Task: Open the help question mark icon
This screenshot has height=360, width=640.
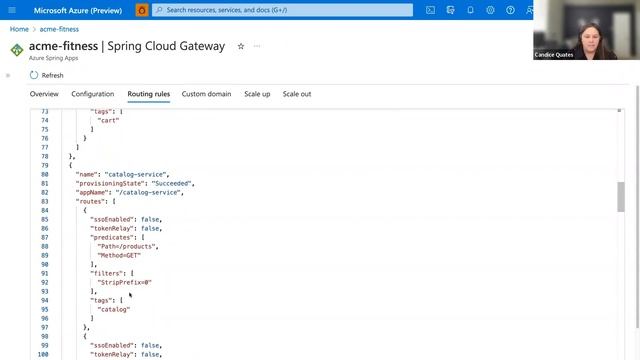Action: coord(510,10)
